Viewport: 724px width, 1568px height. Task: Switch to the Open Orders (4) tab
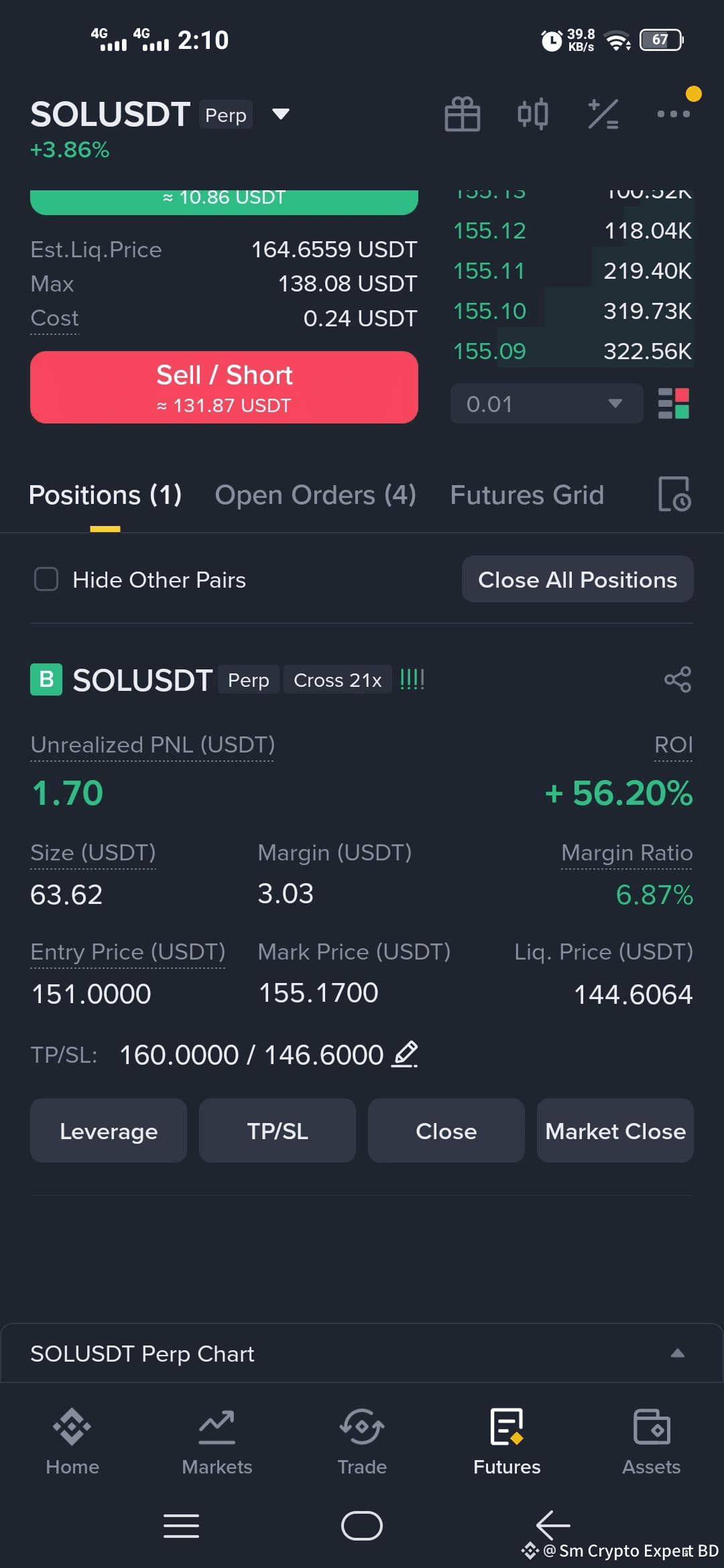(x=315, y=495)
